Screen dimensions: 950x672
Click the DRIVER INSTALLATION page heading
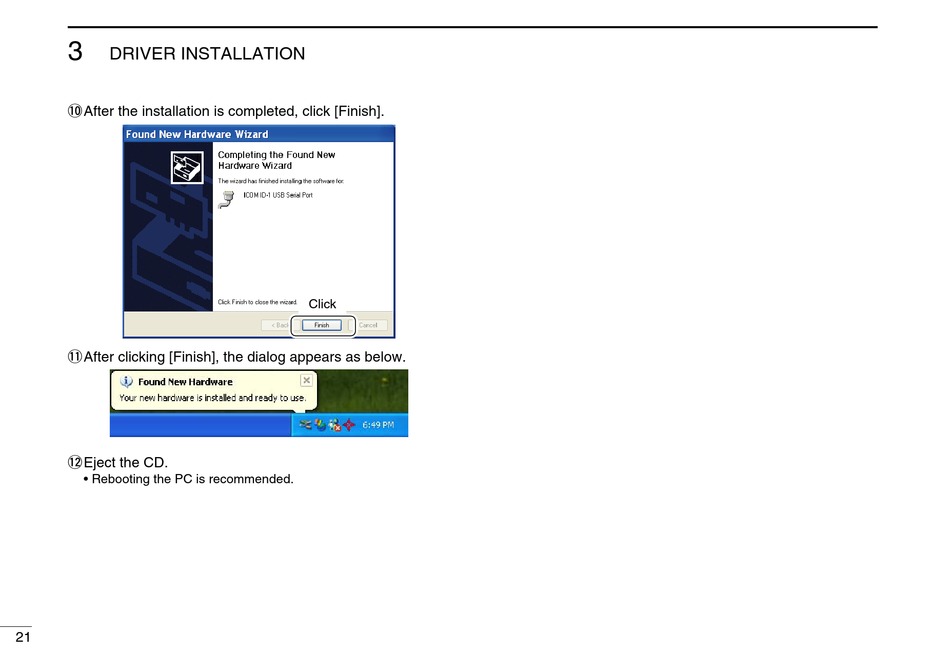click(207, 54)
